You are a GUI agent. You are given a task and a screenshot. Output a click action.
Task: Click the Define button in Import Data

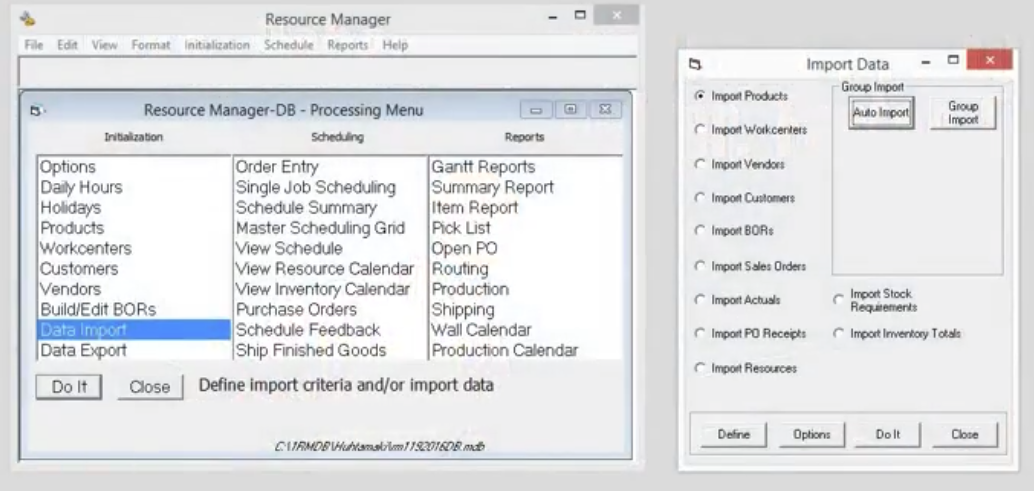[734, 434]
